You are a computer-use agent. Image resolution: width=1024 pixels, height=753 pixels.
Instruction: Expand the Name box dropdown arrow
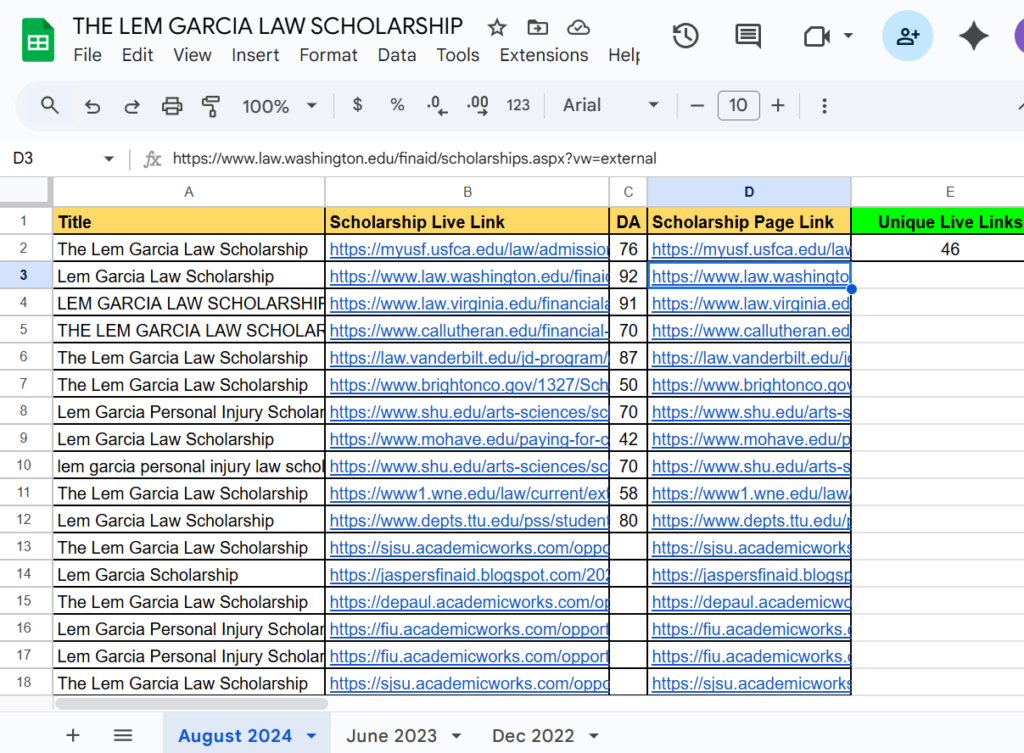109,159
